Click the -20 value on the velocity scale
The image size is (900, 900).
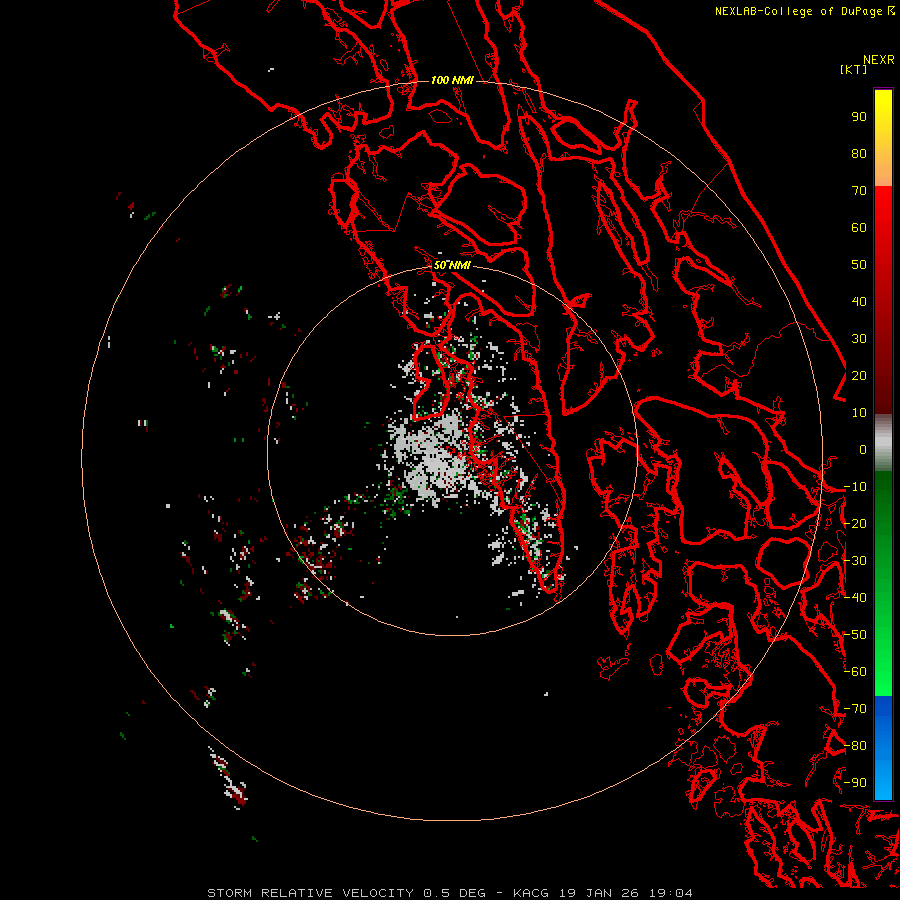tap(855, 524)
